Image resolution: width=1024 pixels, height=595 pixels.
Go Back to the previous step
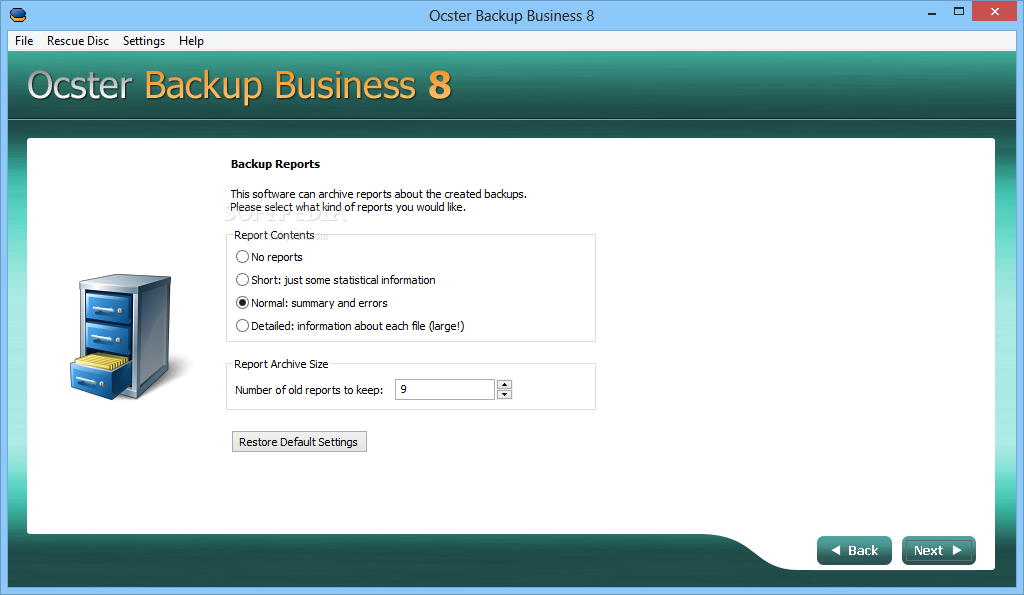click(x=854, y=551)
